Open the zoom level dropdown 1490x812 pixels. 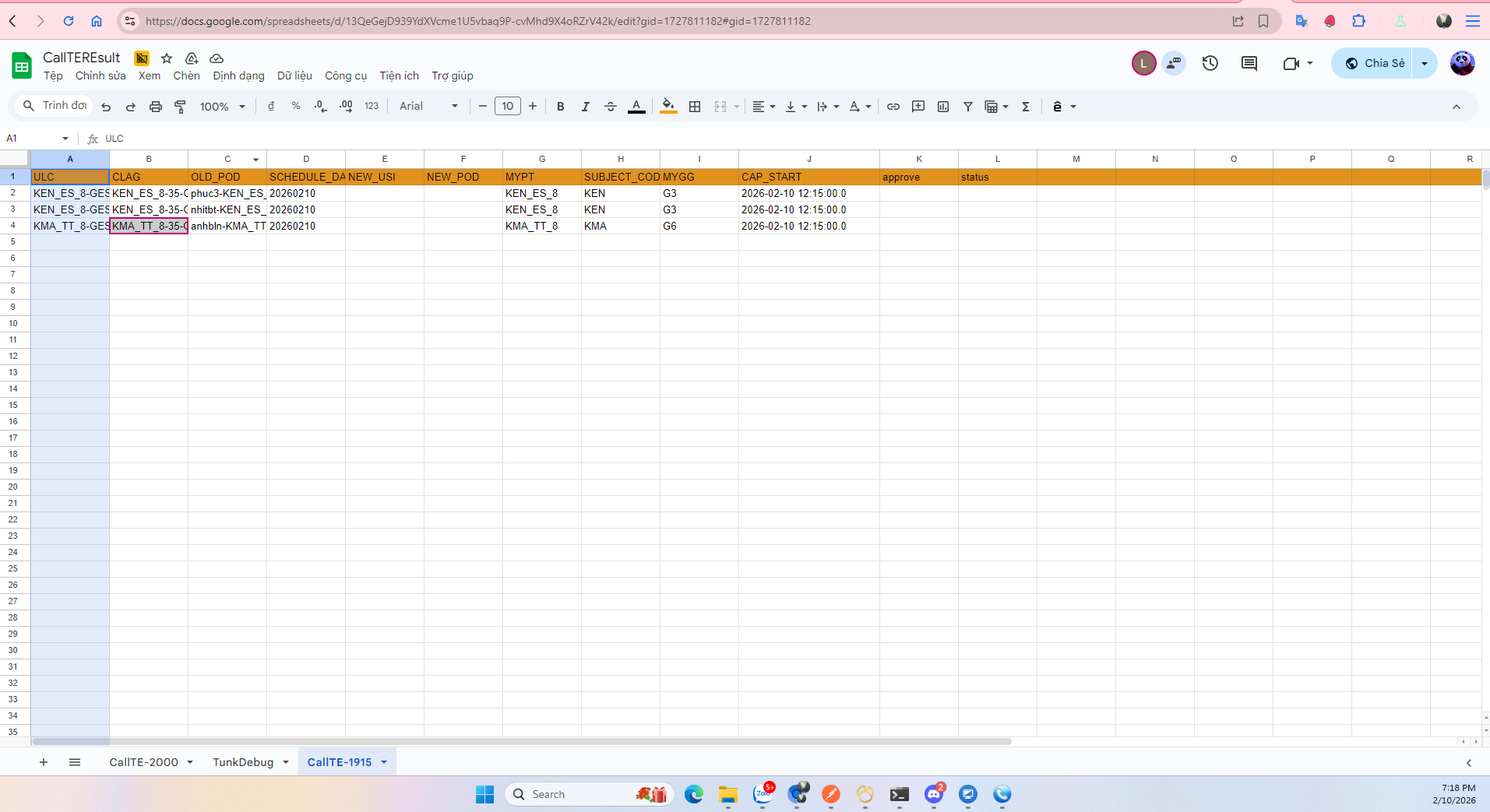223,107
